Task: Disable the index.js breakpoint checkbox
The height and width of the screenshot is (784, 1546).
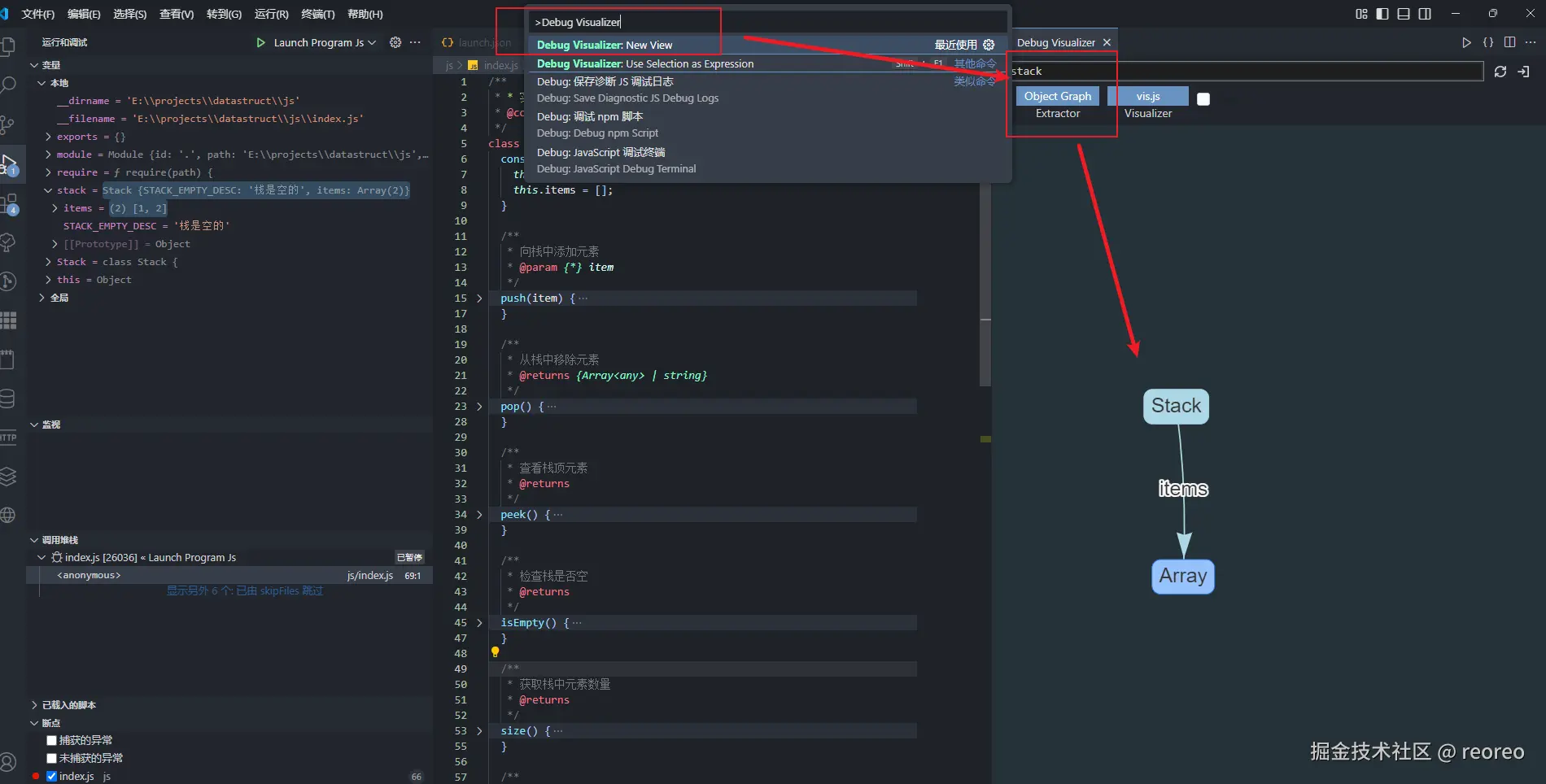Action: 51,776
